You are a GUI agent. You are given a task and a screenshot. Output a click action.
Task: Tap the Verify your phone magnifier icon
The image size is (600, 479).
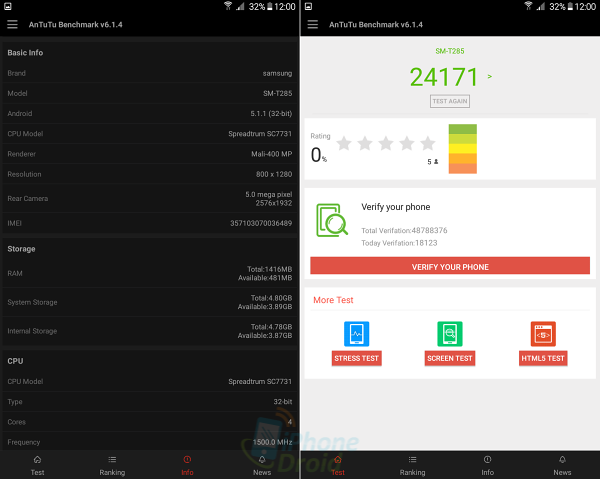click(332, 220)
